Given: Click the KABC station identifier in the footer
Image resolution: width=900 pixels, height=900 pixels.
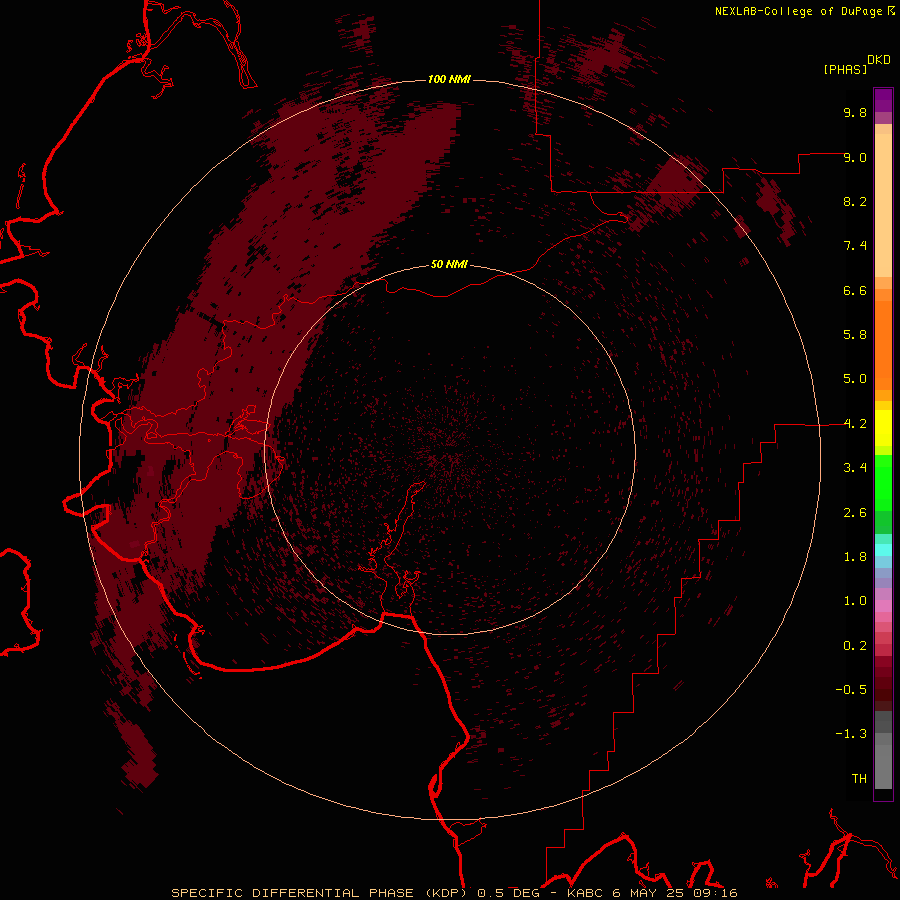Looking at the screenshot, I should (x=584, y=893).
